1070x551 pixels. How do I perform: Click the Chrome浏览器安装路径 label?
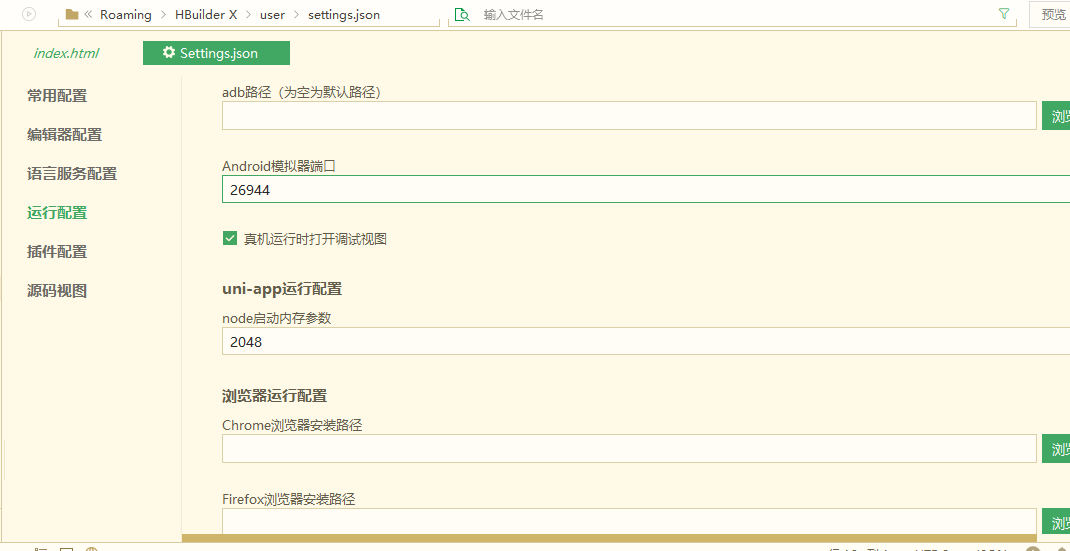coord(292,425)
